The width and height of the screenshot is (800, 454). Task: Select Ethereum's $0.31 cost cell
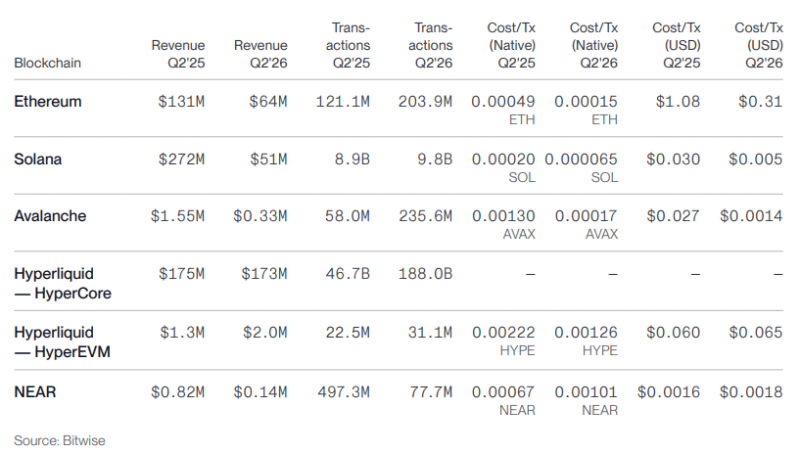tap(760, 102)
